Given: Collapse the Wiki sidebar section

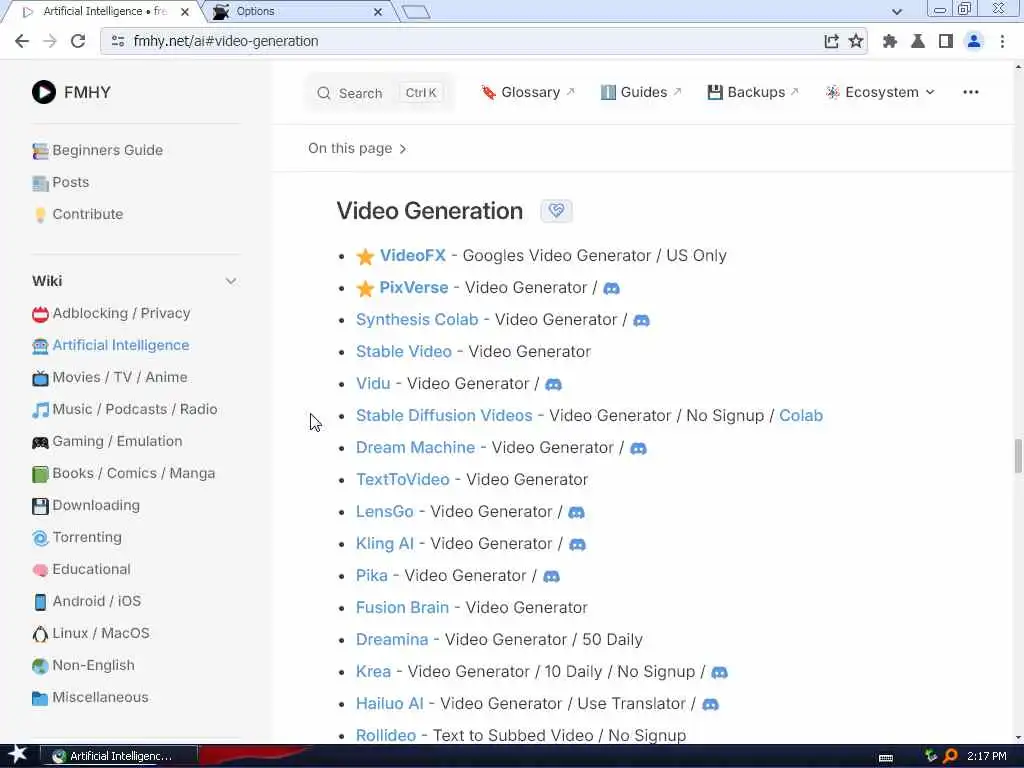Looking at the screenshot, I should 231,281.
